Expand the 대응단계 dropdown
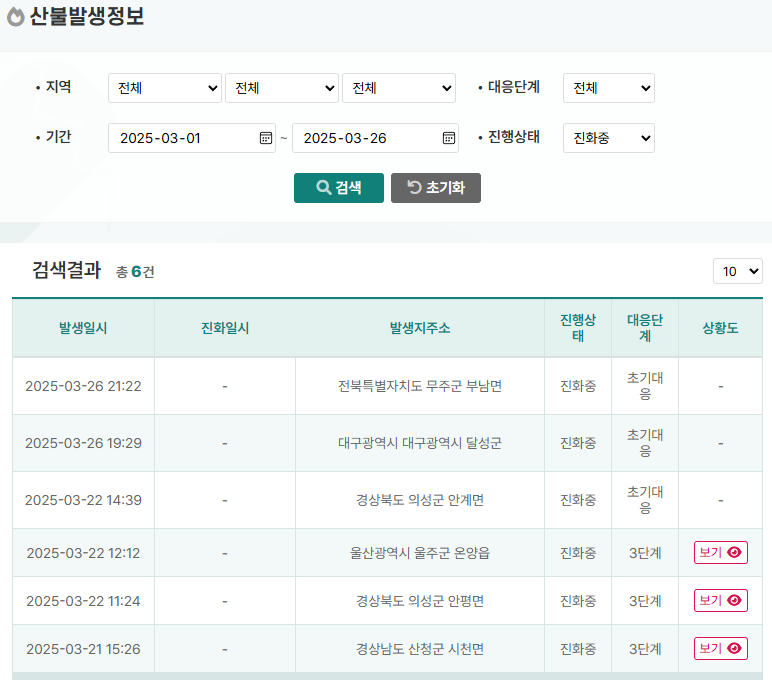This screenshot has height=680, width=772. [609, 88]
